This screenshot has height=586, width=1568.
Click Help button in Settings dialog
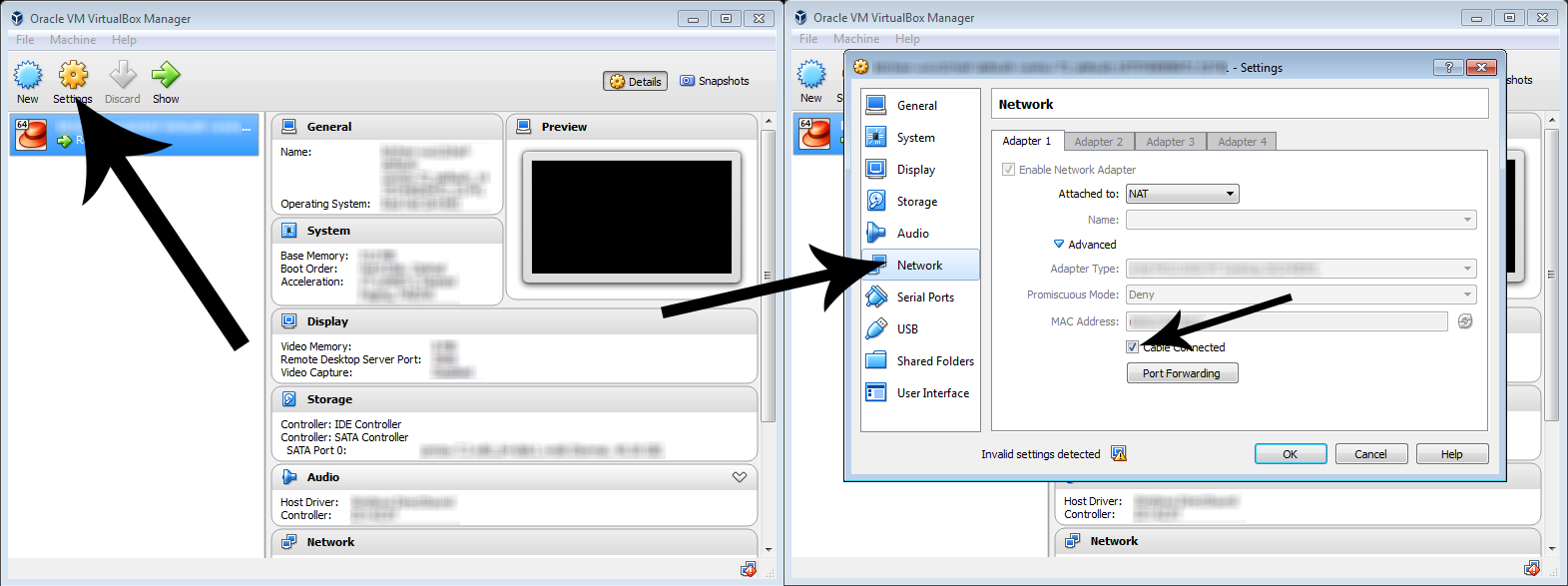tap(1452, 454)
